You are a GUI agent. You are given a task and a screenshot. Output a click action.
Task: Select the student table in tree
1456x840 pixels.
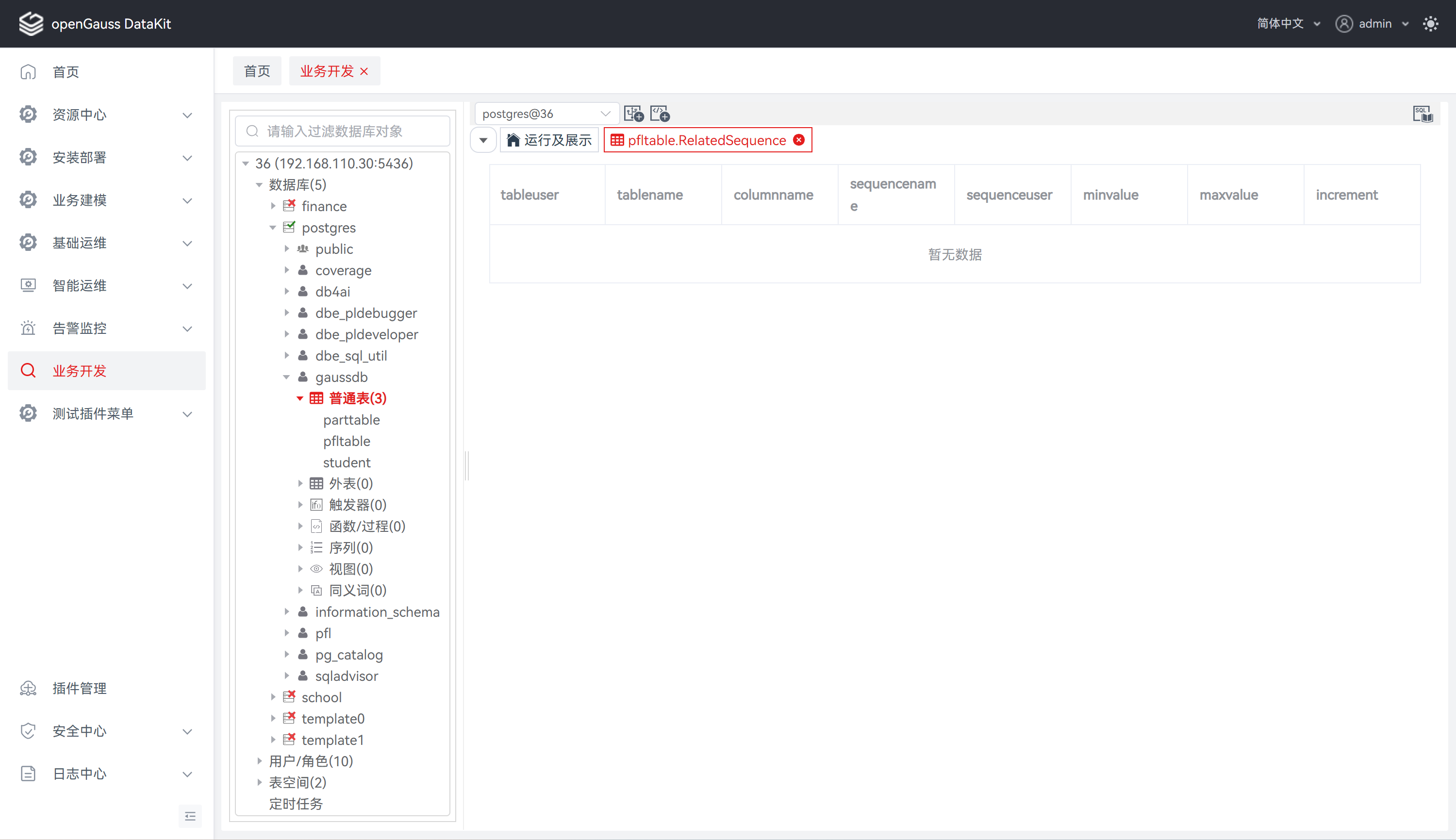[x=347, y=462]
